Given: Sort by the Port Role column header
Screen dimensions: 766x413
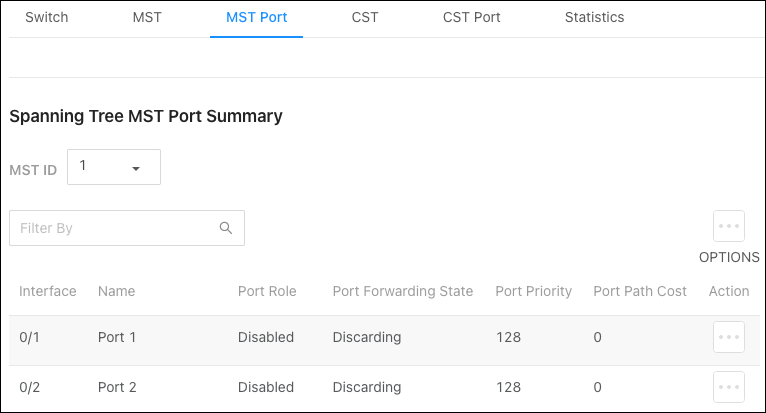Looking at the screenshot, I should point(267,291).
